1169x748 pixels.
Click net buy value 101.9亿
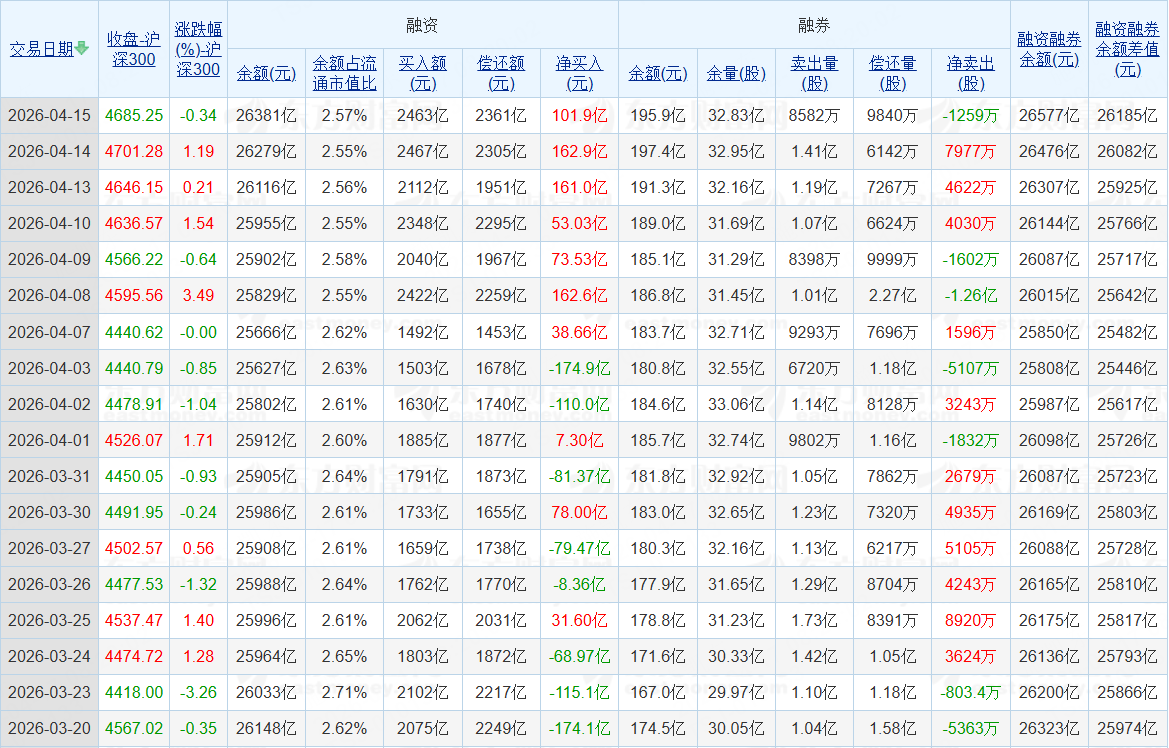point(579,116)
